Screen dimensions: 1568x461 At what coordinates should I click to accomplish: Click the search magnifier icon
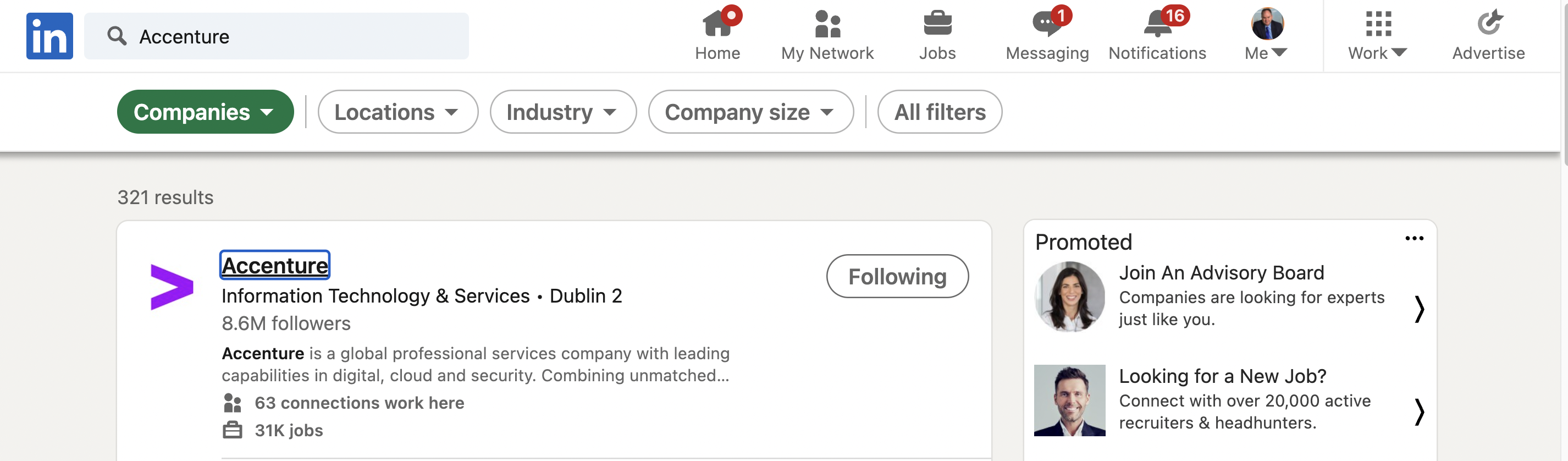tap(117, 36)
